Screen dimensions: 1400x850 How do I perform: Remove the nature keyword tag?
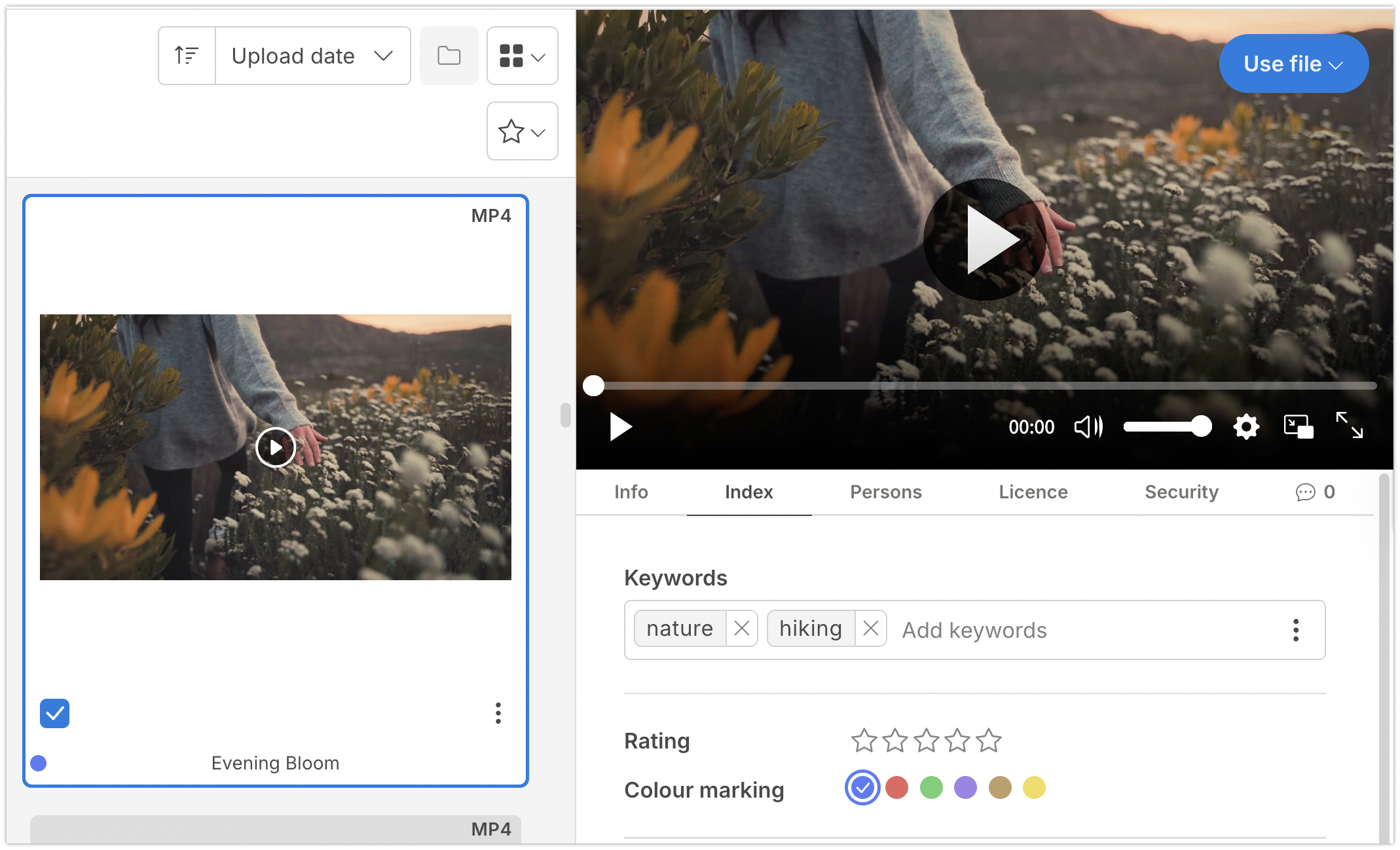coord(741,629)
